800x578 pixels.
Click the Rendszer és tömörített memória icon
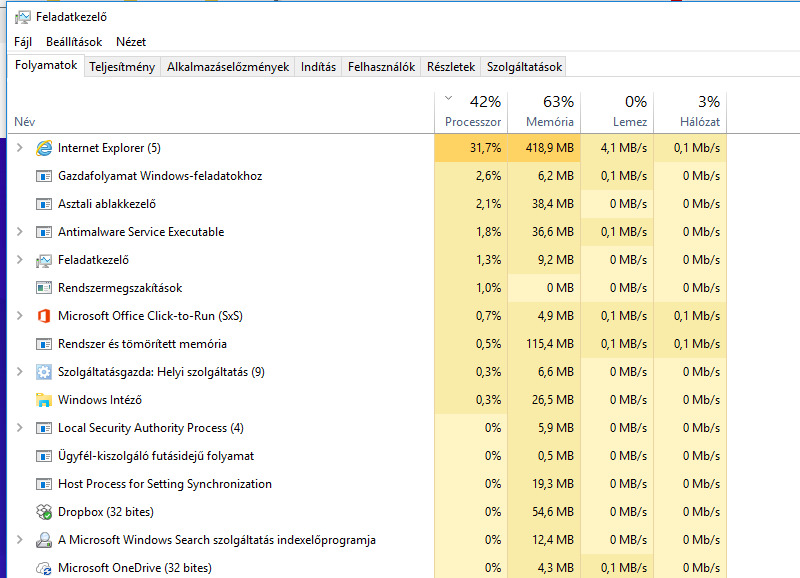click(44, 344)
